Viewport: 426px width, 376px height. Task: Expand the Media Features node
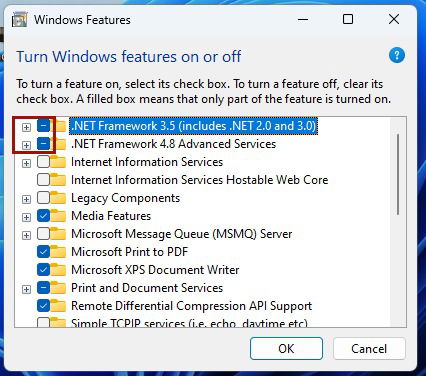26,217
